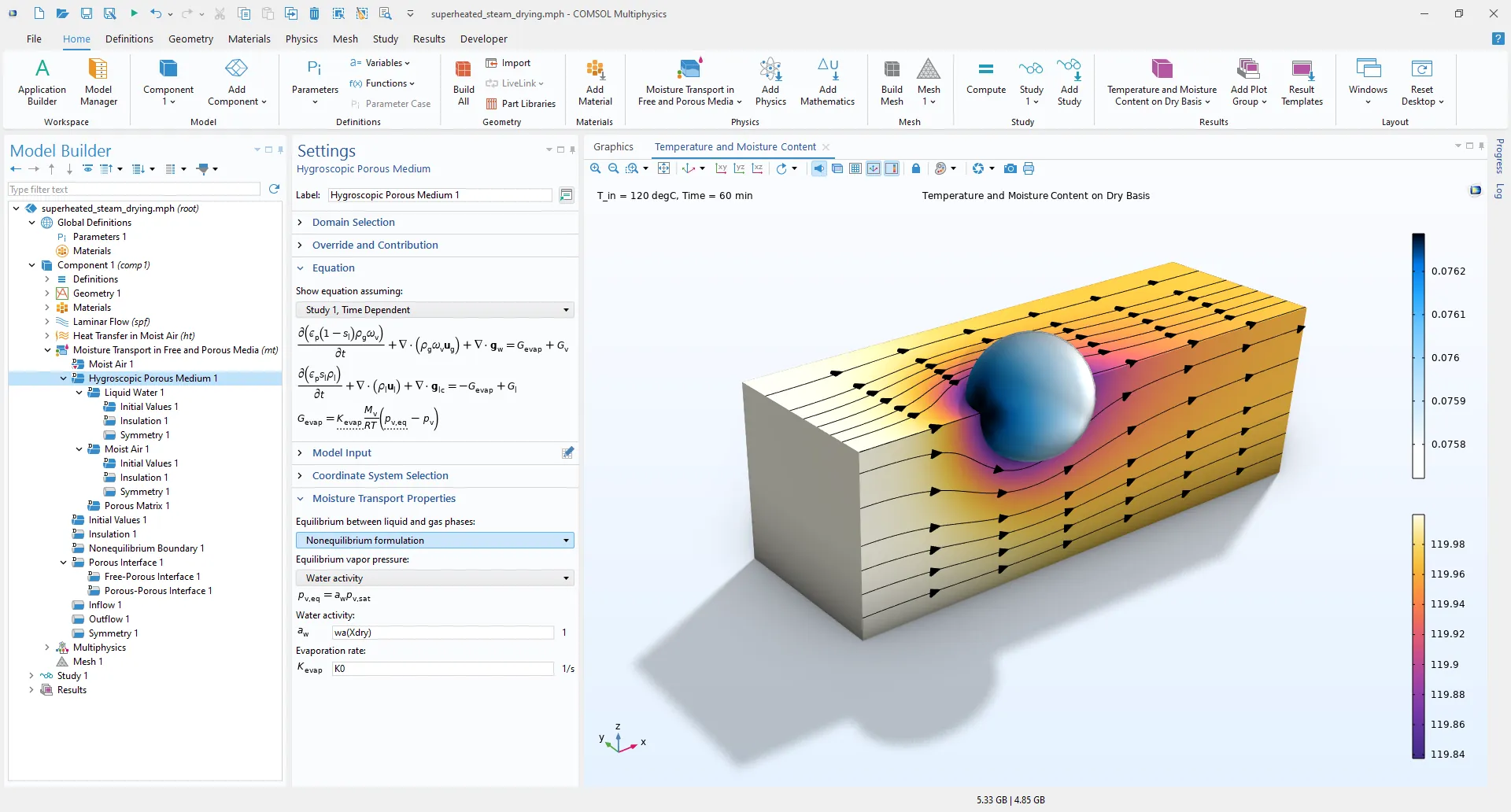Click the Evaporation rate K0 input field
The width and height of the screenshot is (1511, 812).
pyautogui.click(x=442, y=669)
